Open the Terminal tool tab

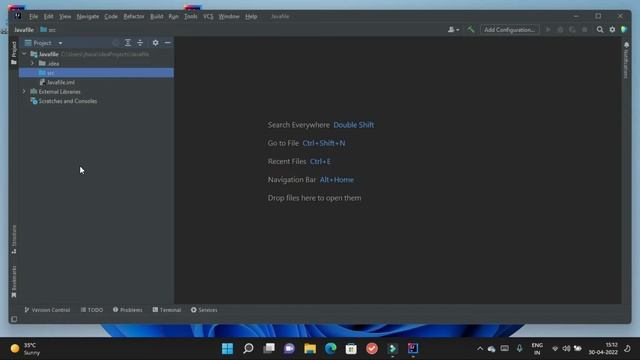pos(167,310)
